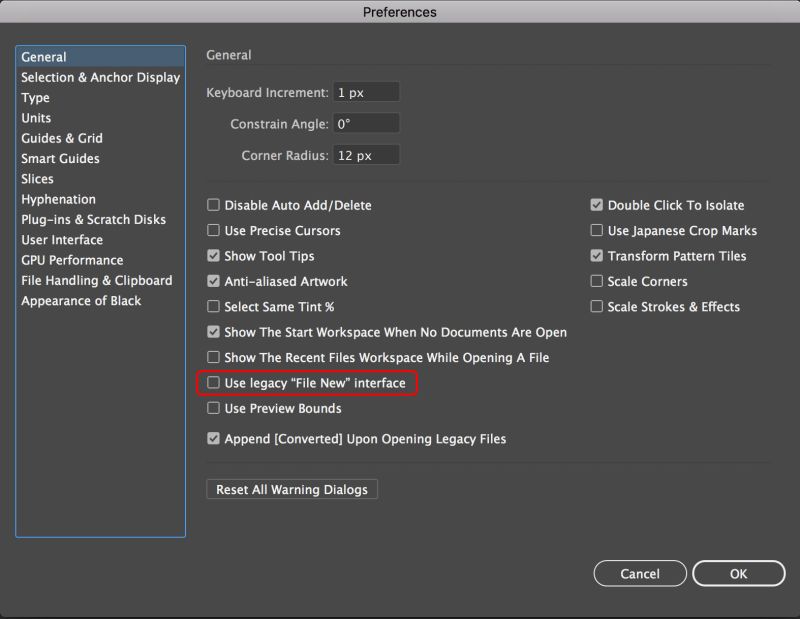Select the Hyphenation category

58,199
